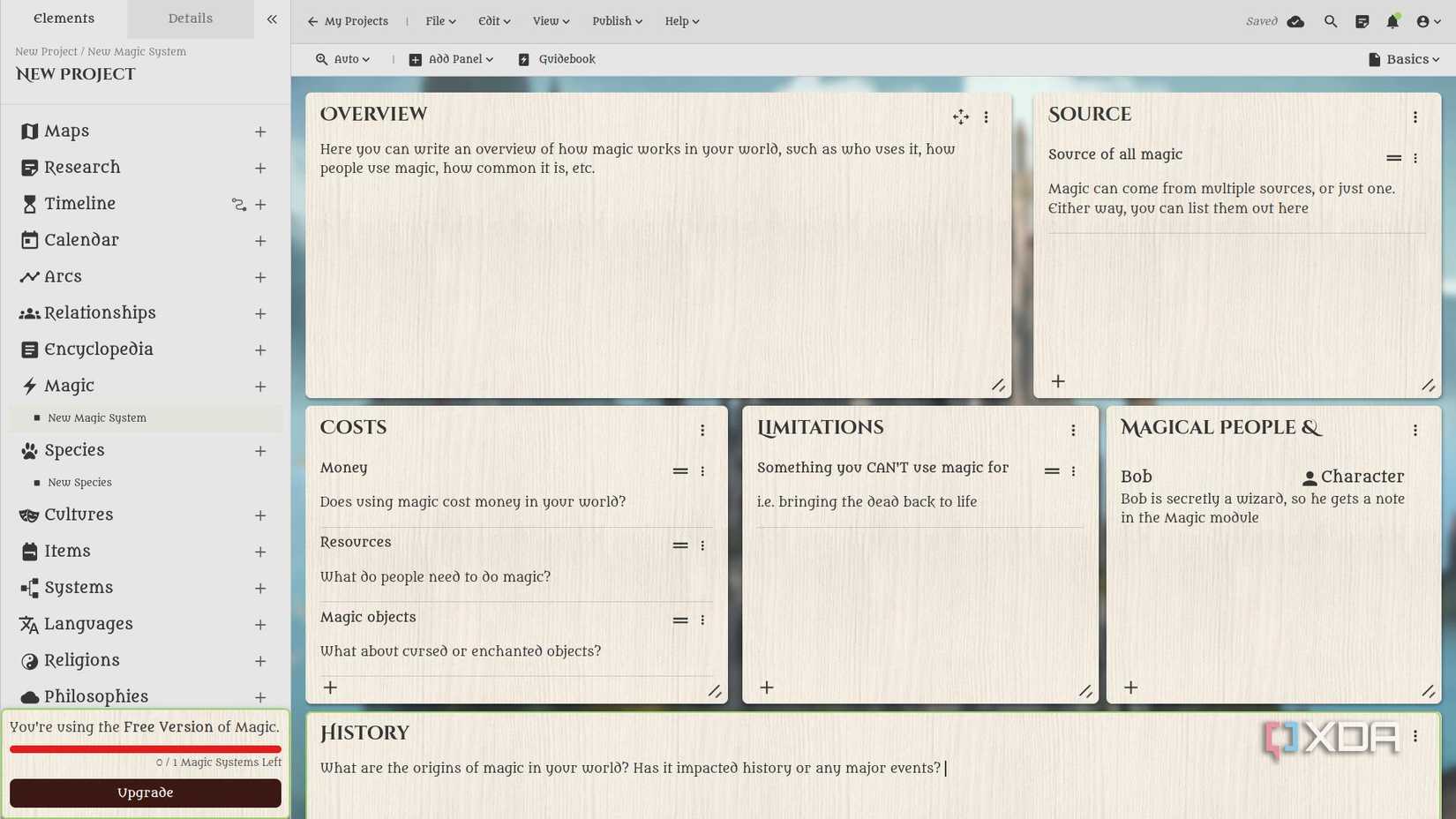Screen dimensions: 1456x819
Task: Open the Edit menu
Action: point(494,21)
